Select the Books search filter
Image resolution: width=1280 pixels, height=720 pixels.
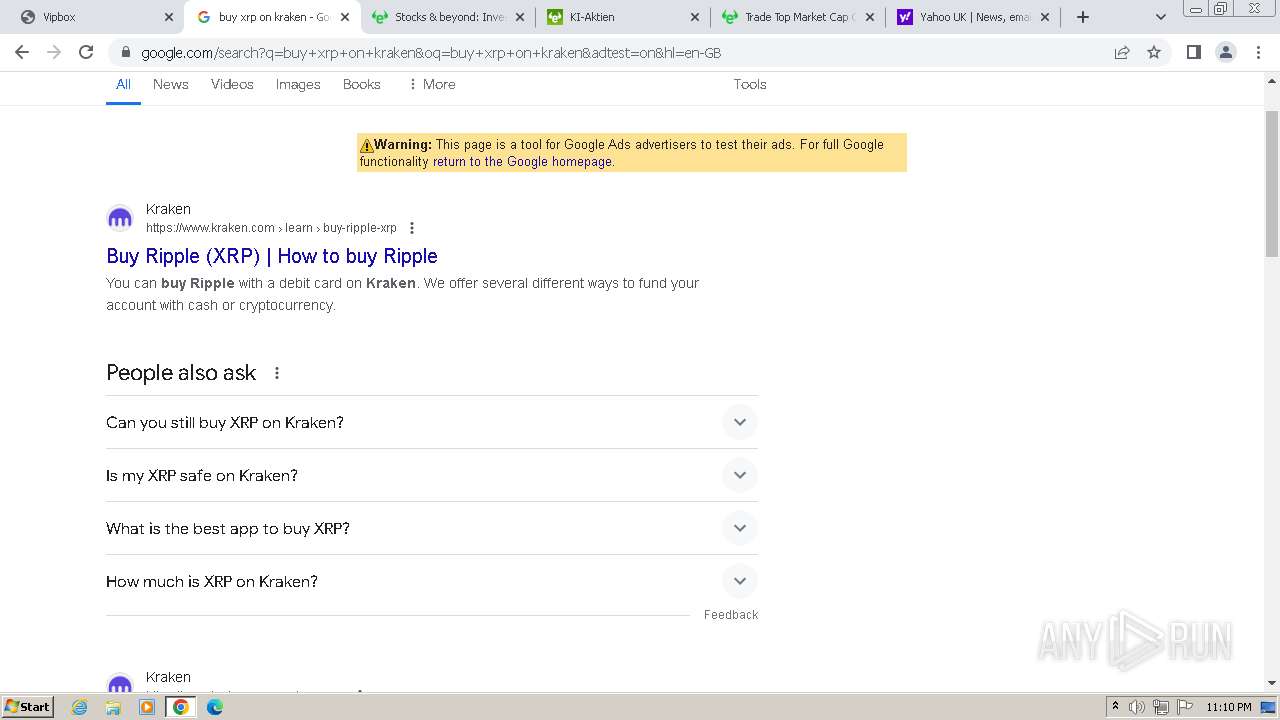coord(362,84)
